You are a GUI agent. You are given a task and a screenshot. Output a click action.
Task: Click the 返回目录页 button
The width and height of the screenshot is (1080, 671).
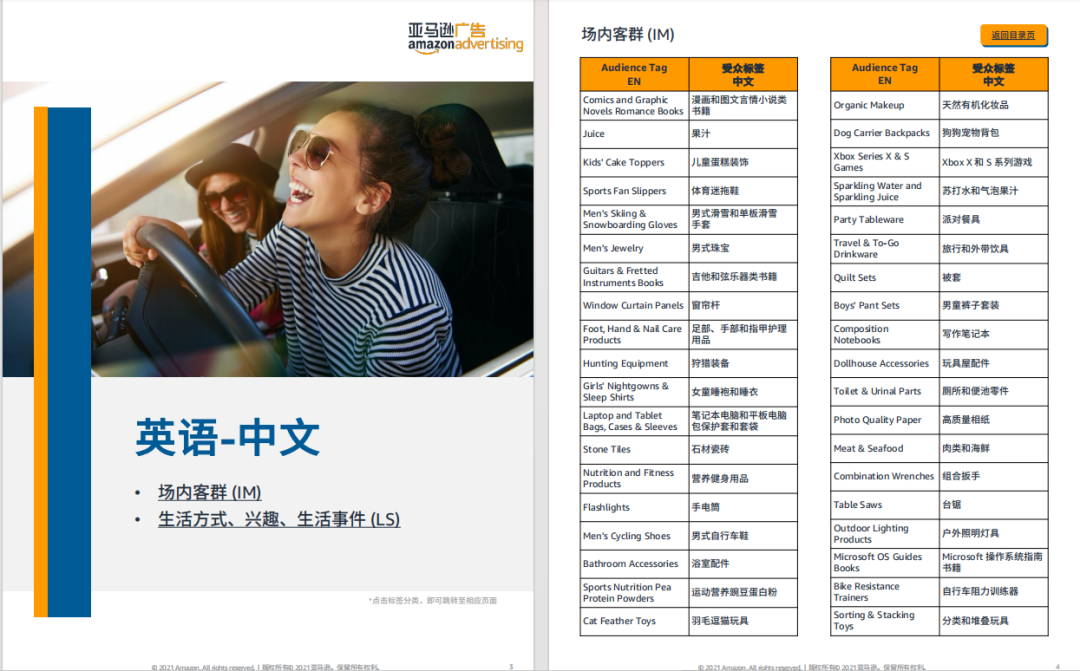tap(1013, 35)
